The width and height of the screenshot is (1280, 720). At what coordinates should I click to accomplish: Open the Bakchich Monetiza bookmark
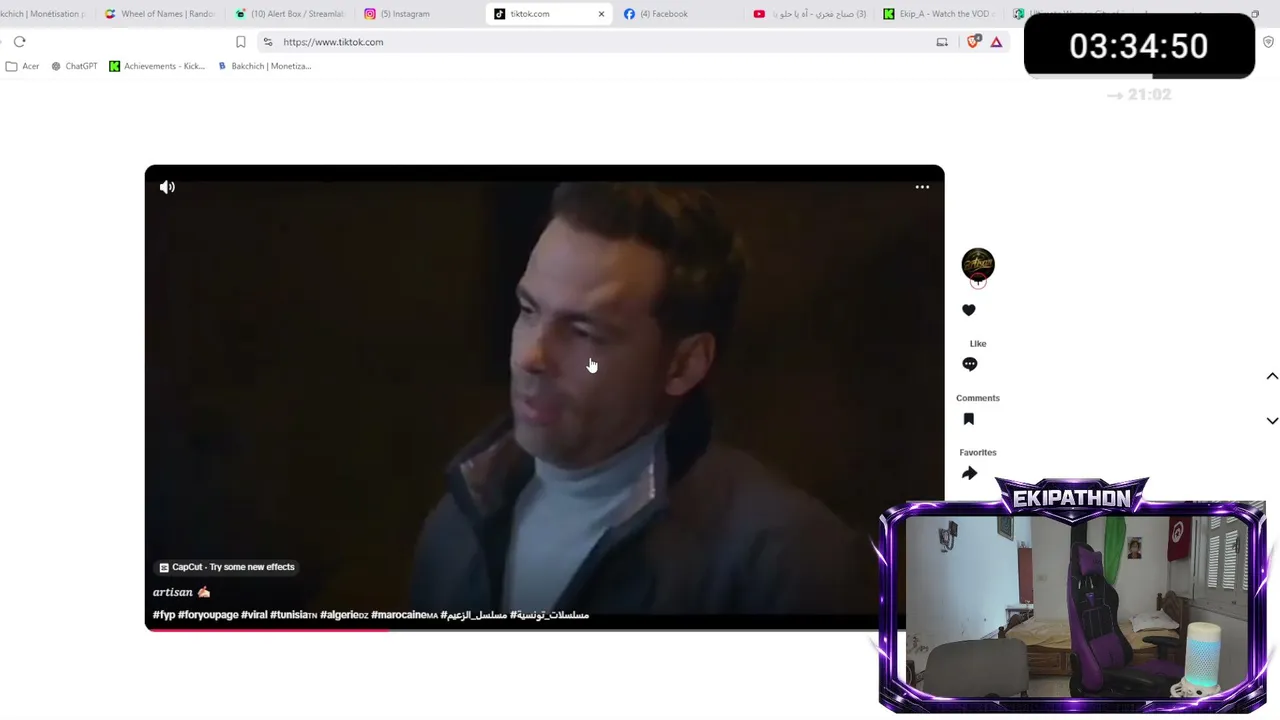tap(265, 66)
